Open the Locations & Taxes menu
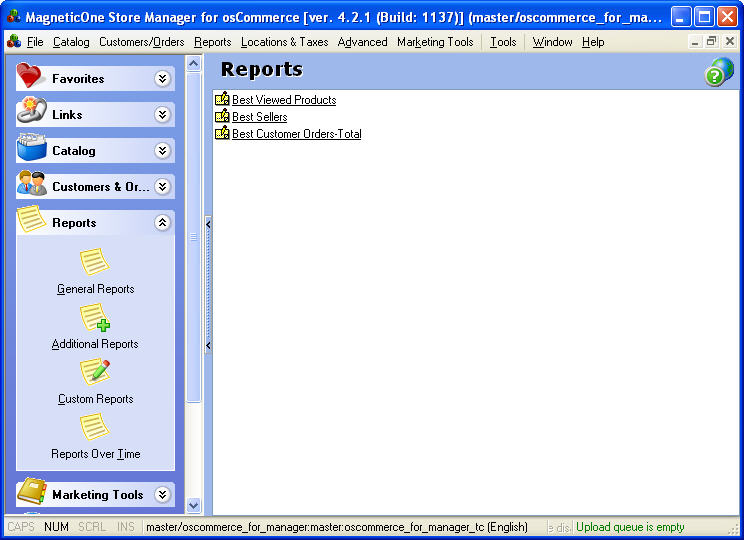Viewport: 744px width, 540px height. tap(284, 42)
